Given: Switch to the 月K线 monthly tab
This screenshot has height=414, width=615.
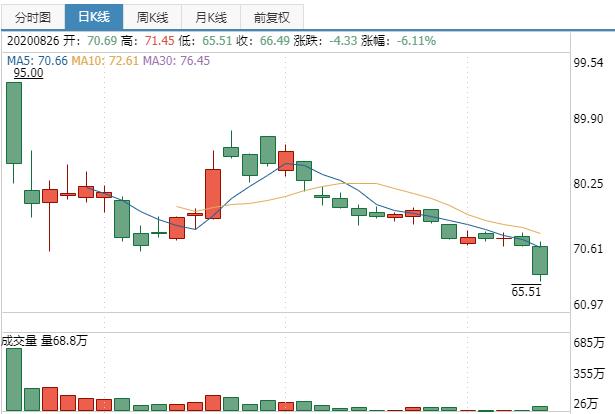Looking at the screenshot, I should click(x=210, y=17).
